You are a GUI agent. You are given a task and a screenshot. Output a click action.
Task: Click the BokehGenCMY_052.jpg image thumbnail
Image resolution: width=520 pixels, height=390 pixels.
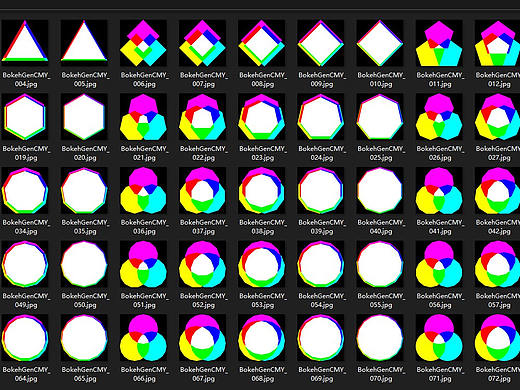pyautogui.click(x=202, y=264)
